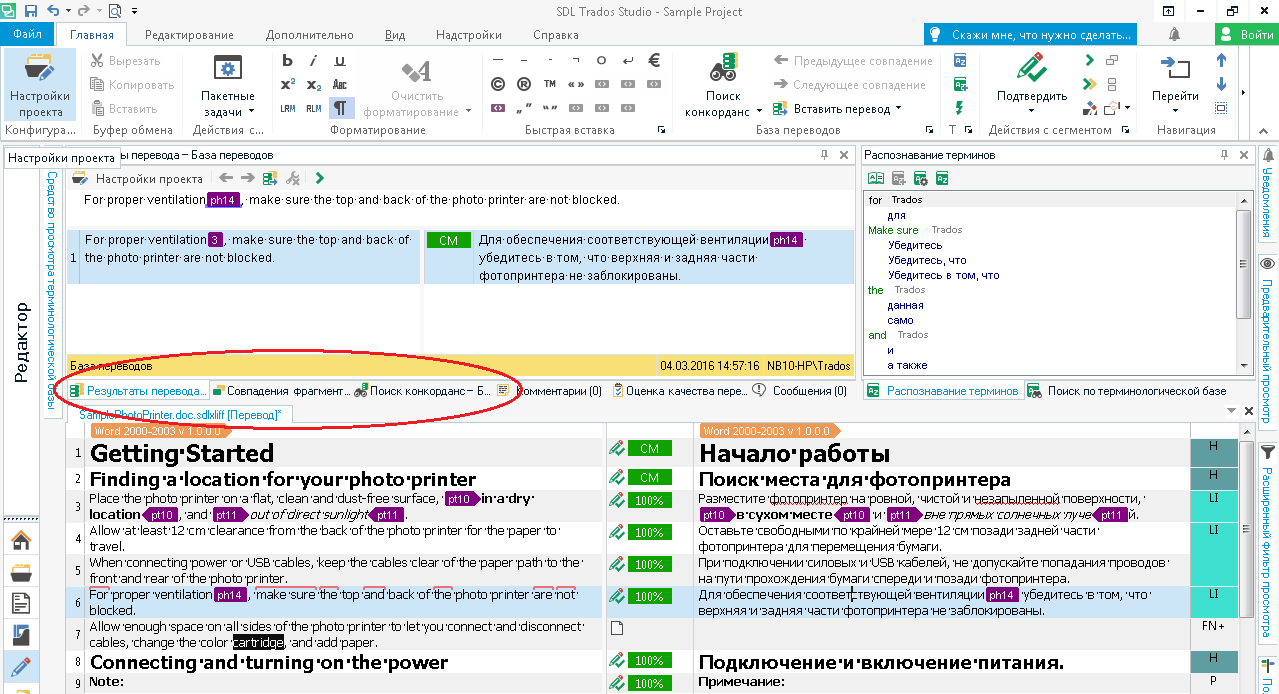Open the Пакетные задачи dropdown arrow
Viewport: 1279px width, 694px height.
[251, 112]
